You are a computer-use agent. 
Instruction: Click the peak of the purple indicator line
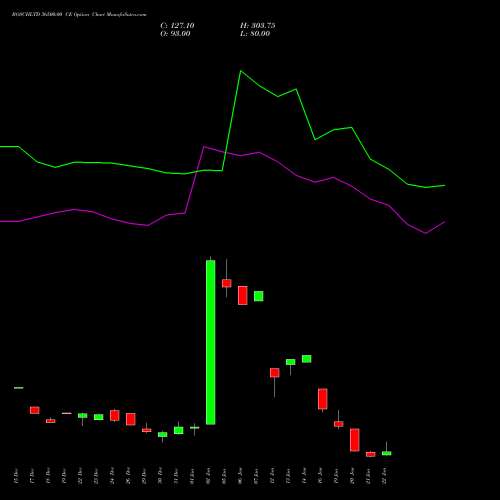204,146
